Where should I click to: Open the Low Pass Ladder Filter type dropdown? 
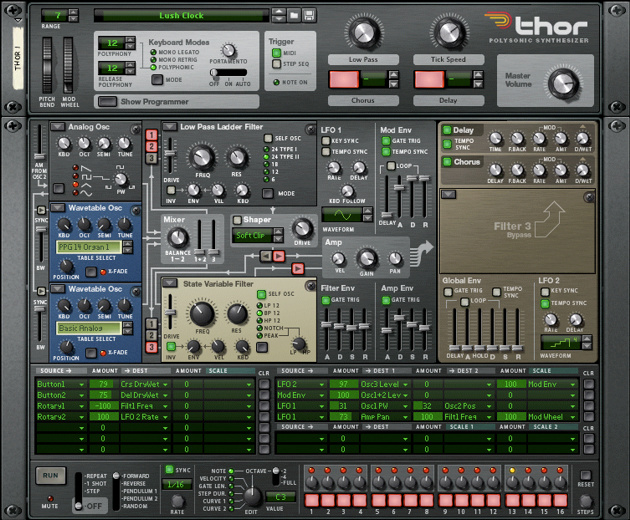170,127
